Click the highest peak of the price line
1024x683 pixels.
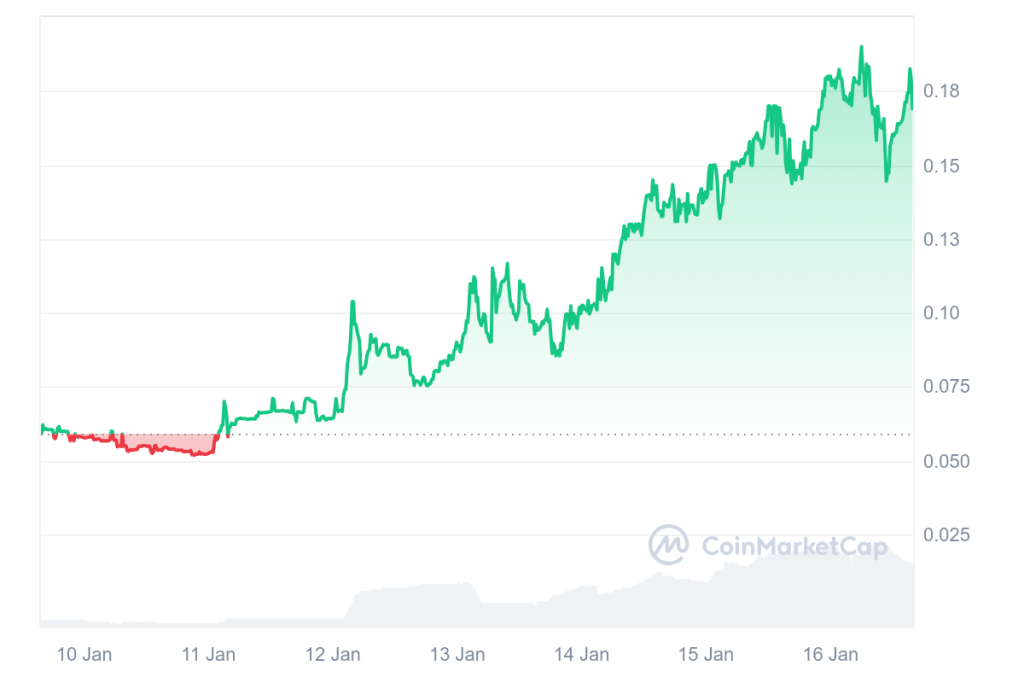[x=861, y=47]
